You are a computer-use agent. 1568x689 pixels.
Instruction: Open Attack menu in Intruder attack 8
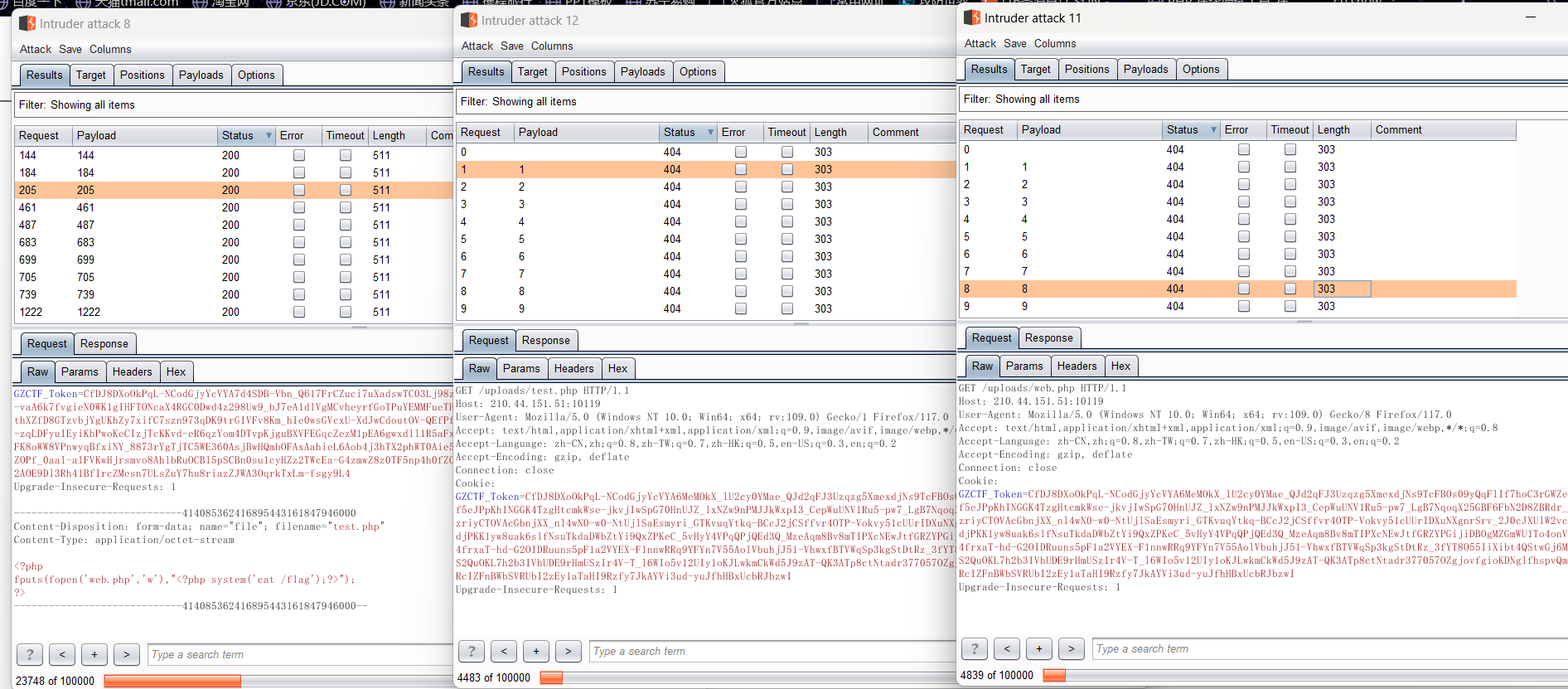tap(36, 49)
